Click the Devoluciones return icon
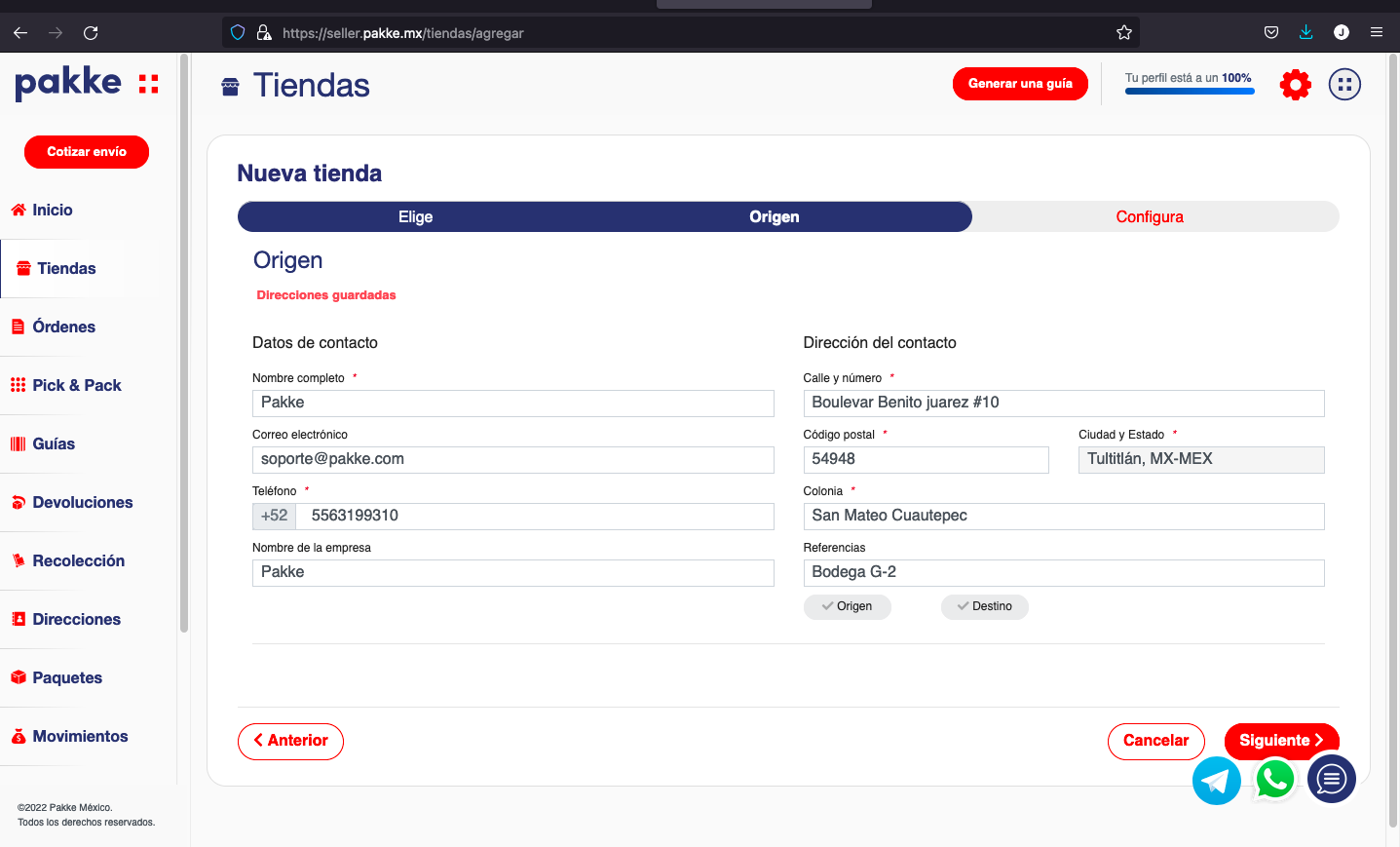The height and width of the screenshot is (847, 1400). 19,502
